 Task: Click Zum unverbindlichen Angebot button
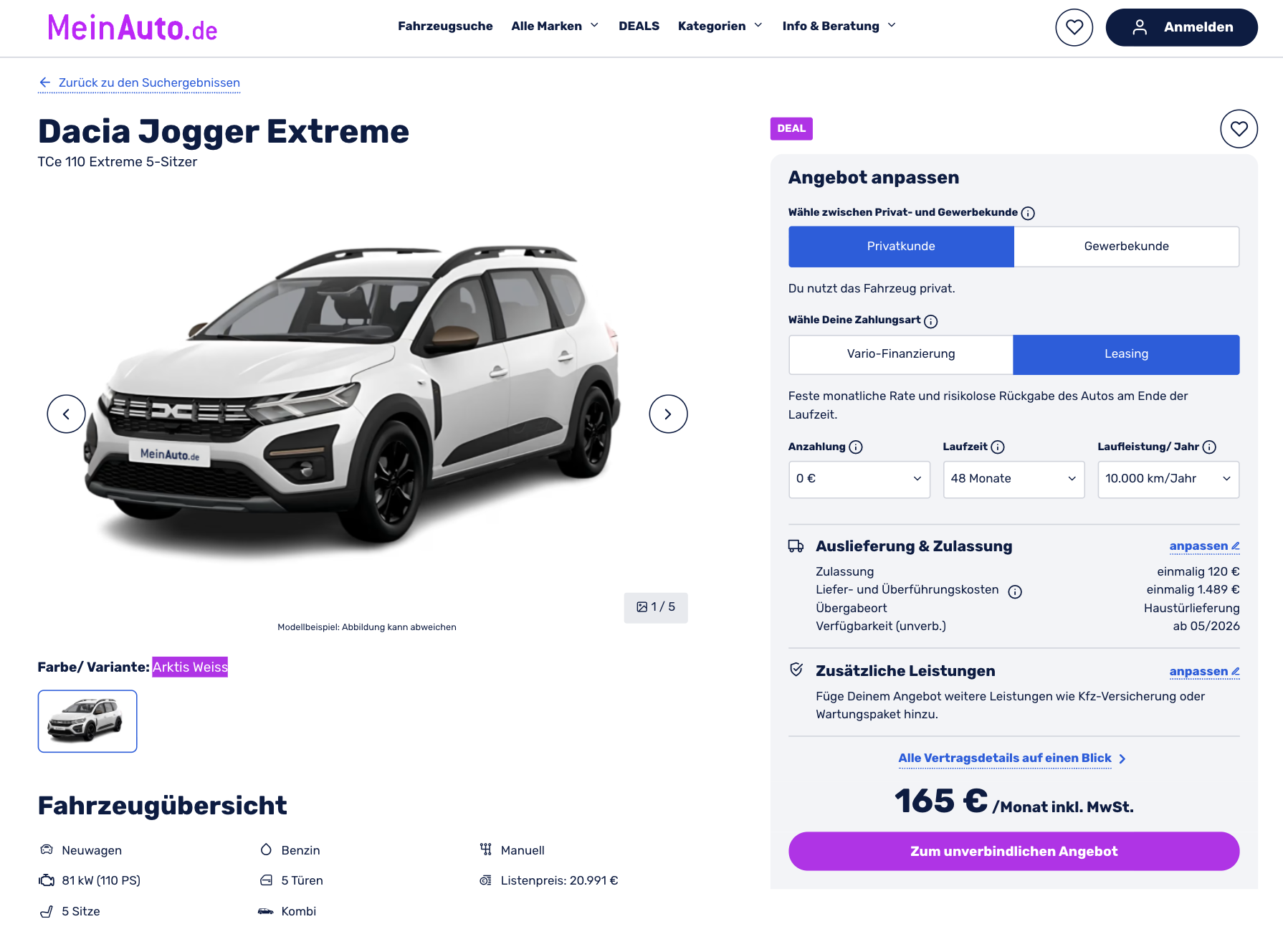[1013, 851]
